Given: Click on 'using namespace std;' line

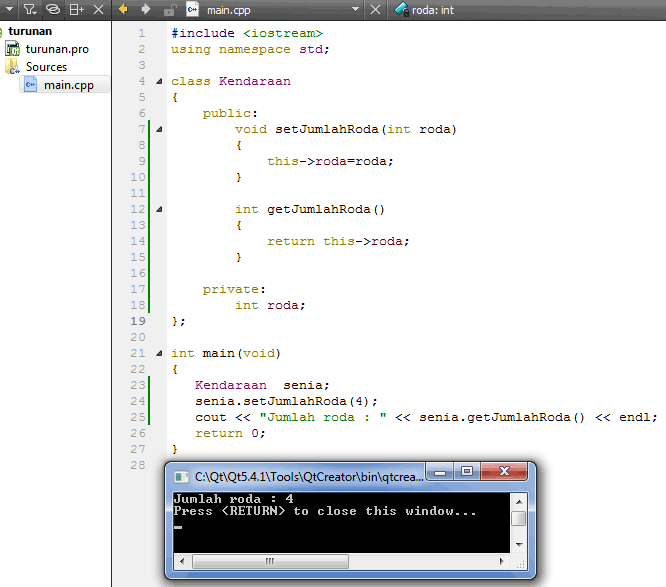Looking at the screenshot, I should [x=250, y=49].
